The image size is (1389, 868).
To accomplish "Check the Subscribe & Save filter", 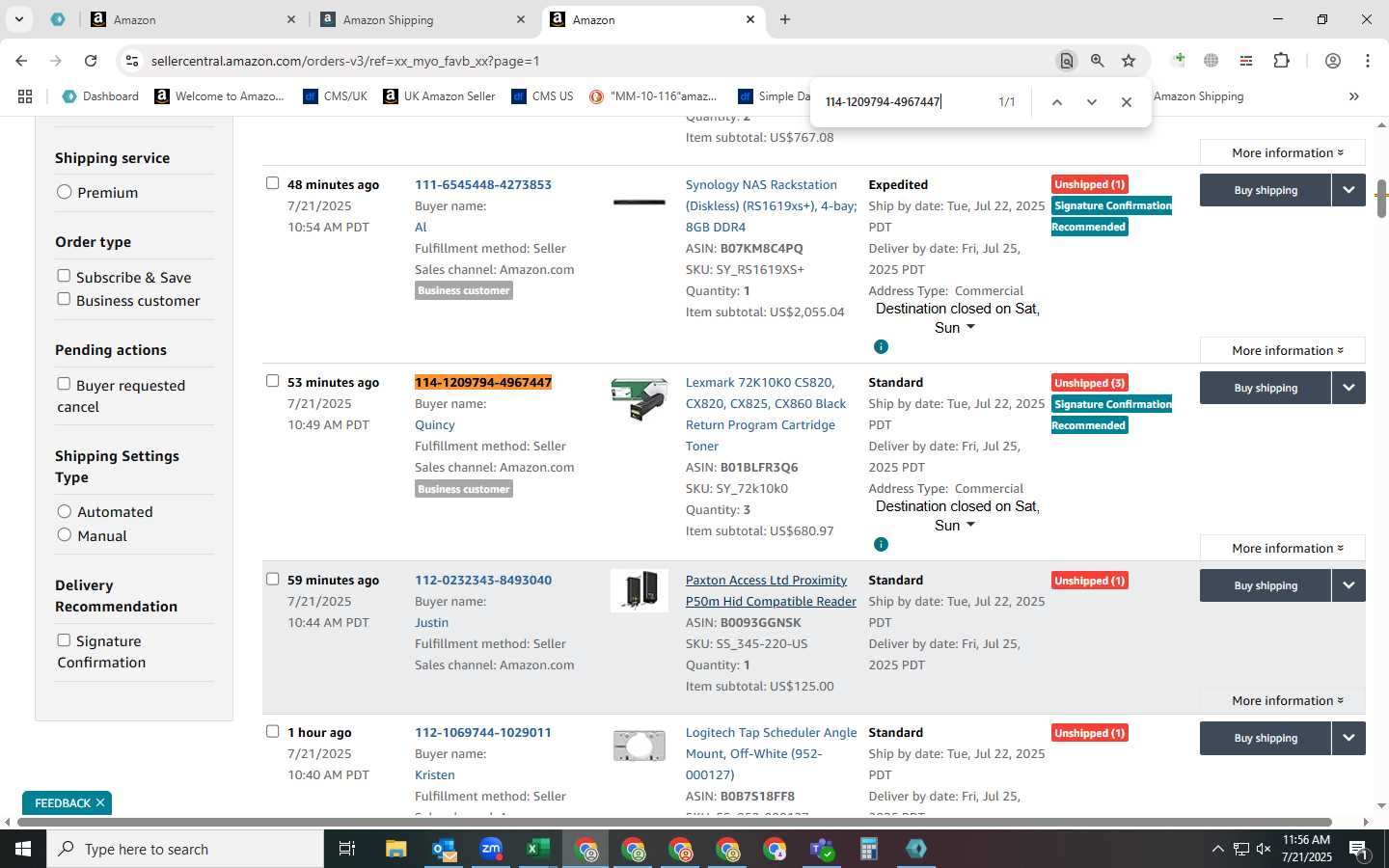I will click(x=64, y=276).
